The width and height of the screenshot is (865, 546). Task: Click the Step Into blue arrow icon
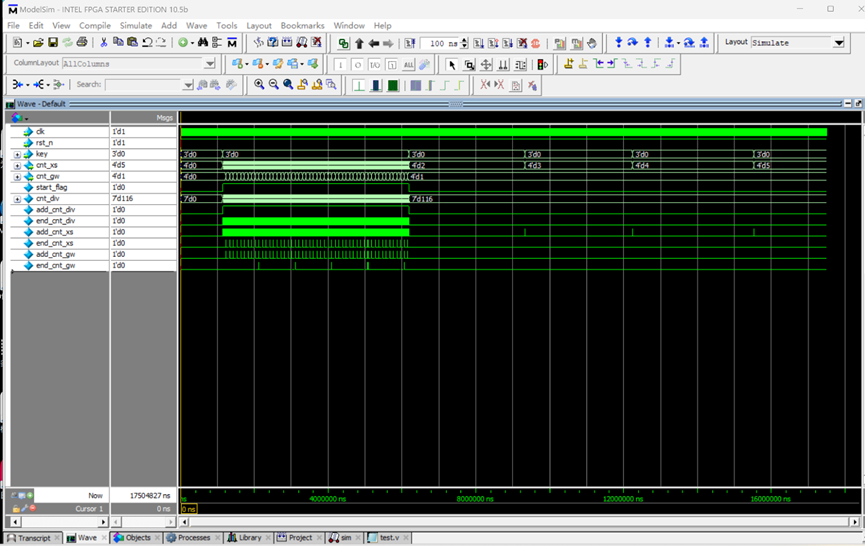[618, 42]
